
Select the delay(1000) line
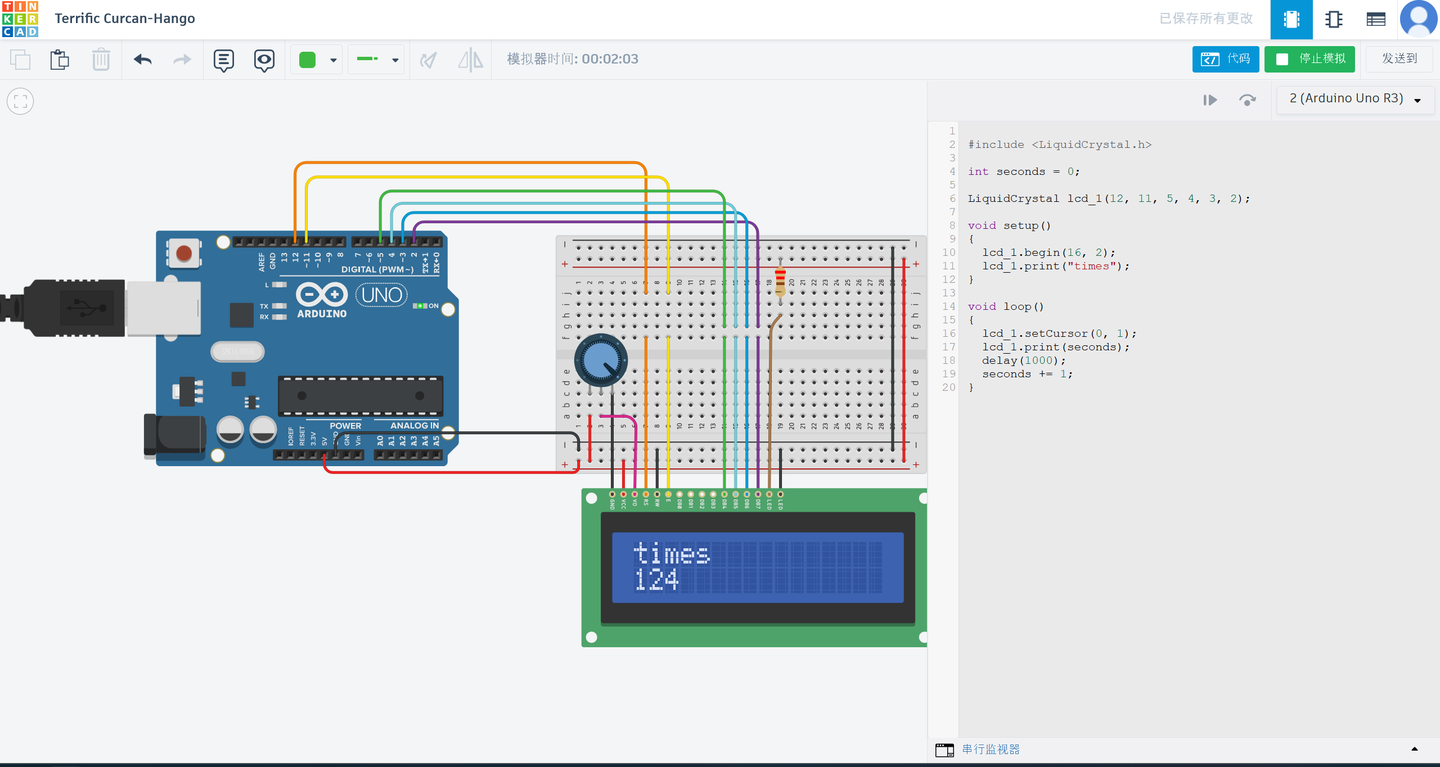click(x=1024, y=361)
